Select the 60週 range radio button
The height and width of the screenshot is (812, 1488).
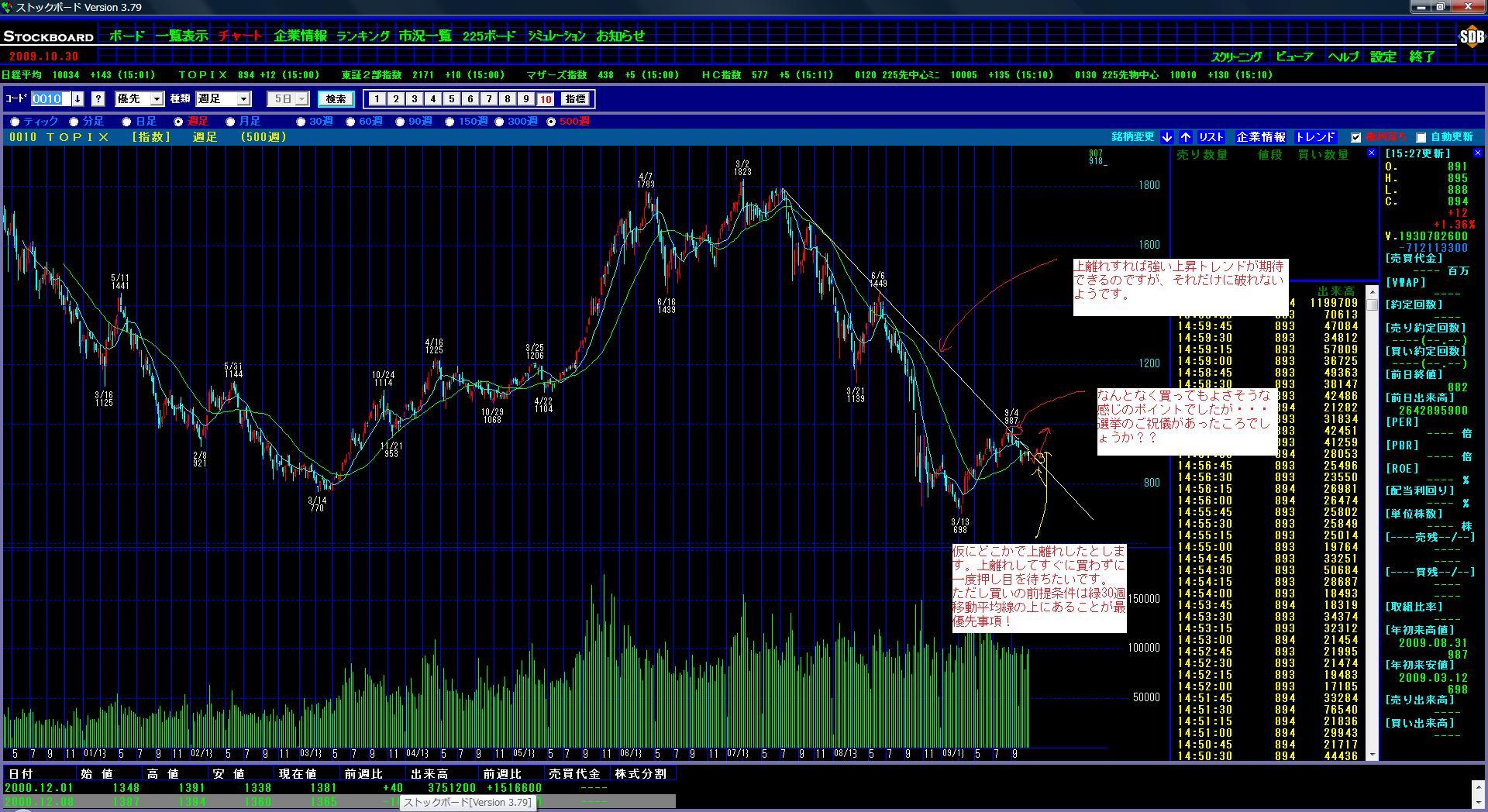click(351, 122)
